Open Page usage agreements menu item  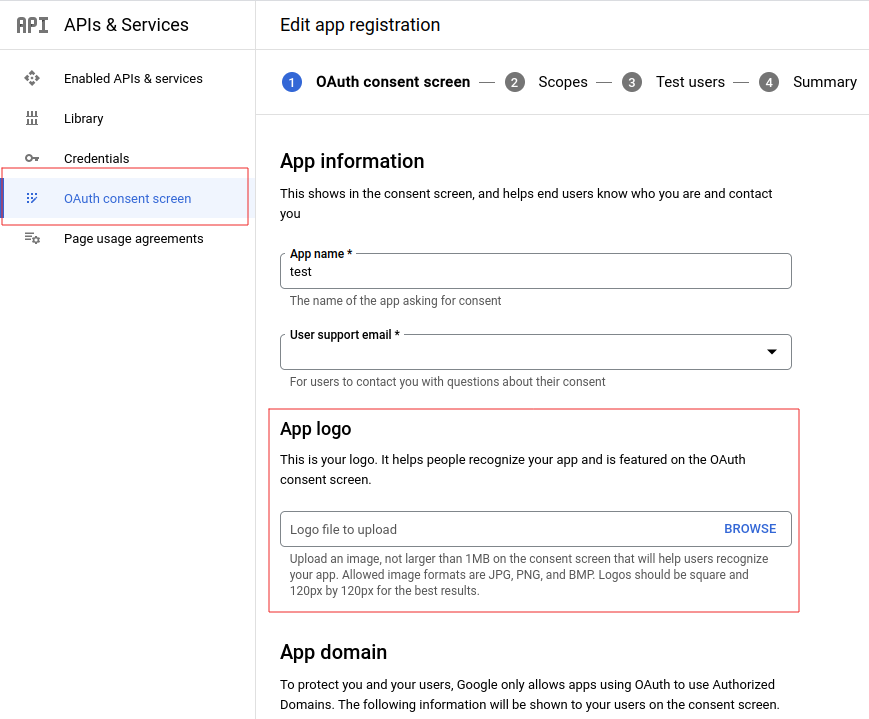click(133, 238)
